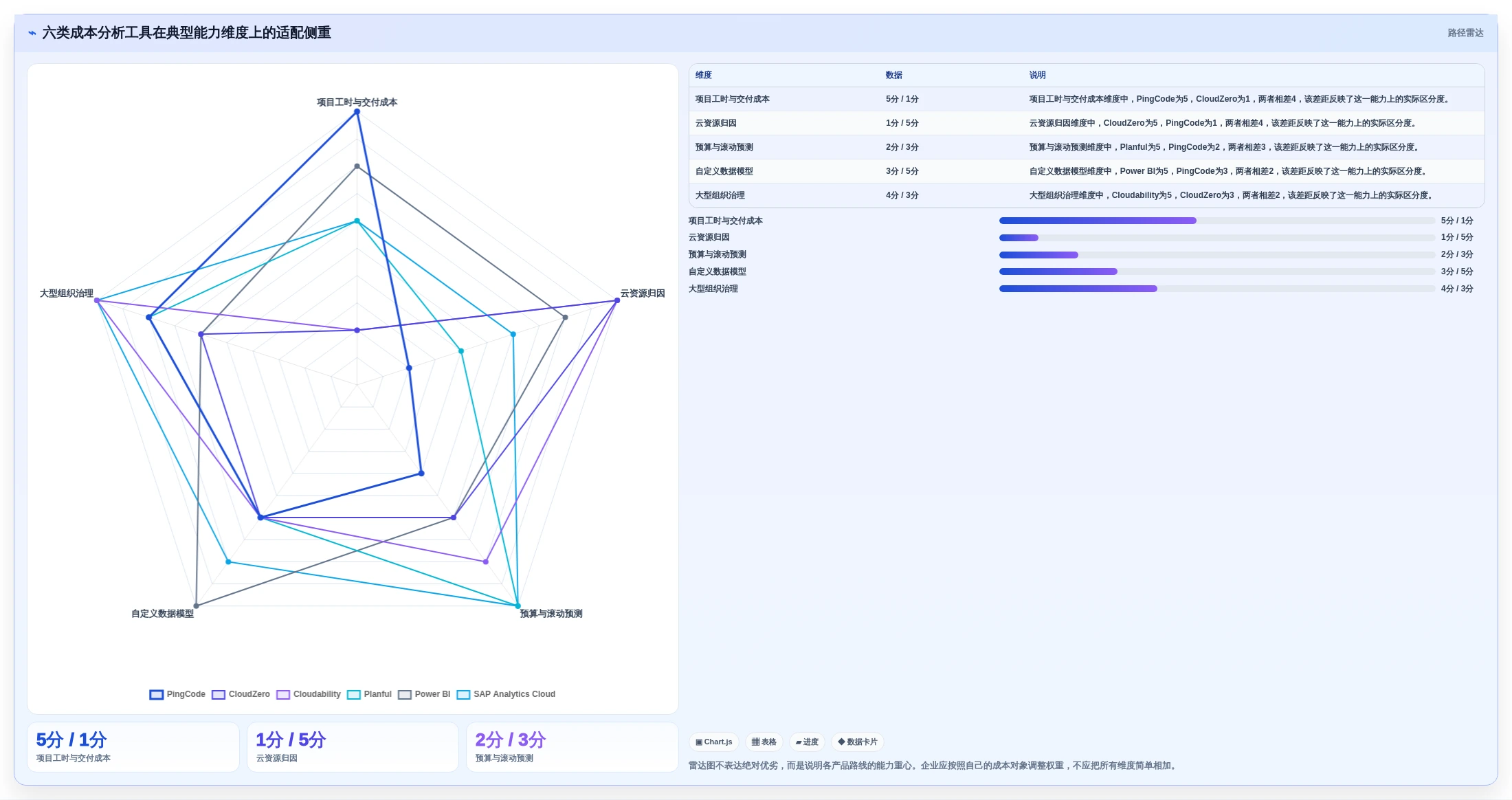Select 自定义数据模型 cell in the table
Image resolution: width=1512 pixels, height=800 pixels.
[x=724, y=171]
